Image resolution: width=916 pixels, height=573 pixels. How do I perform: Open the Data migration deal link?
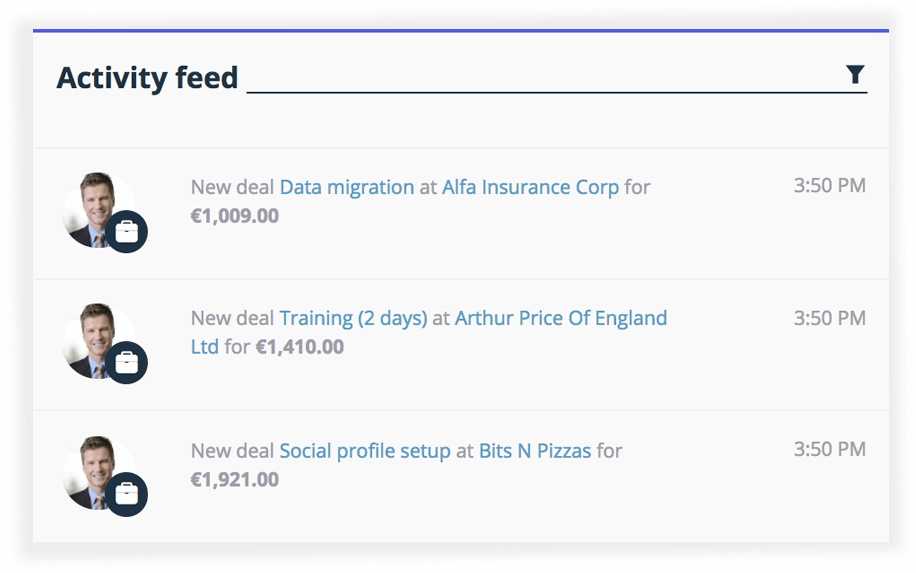click(346, 187)
